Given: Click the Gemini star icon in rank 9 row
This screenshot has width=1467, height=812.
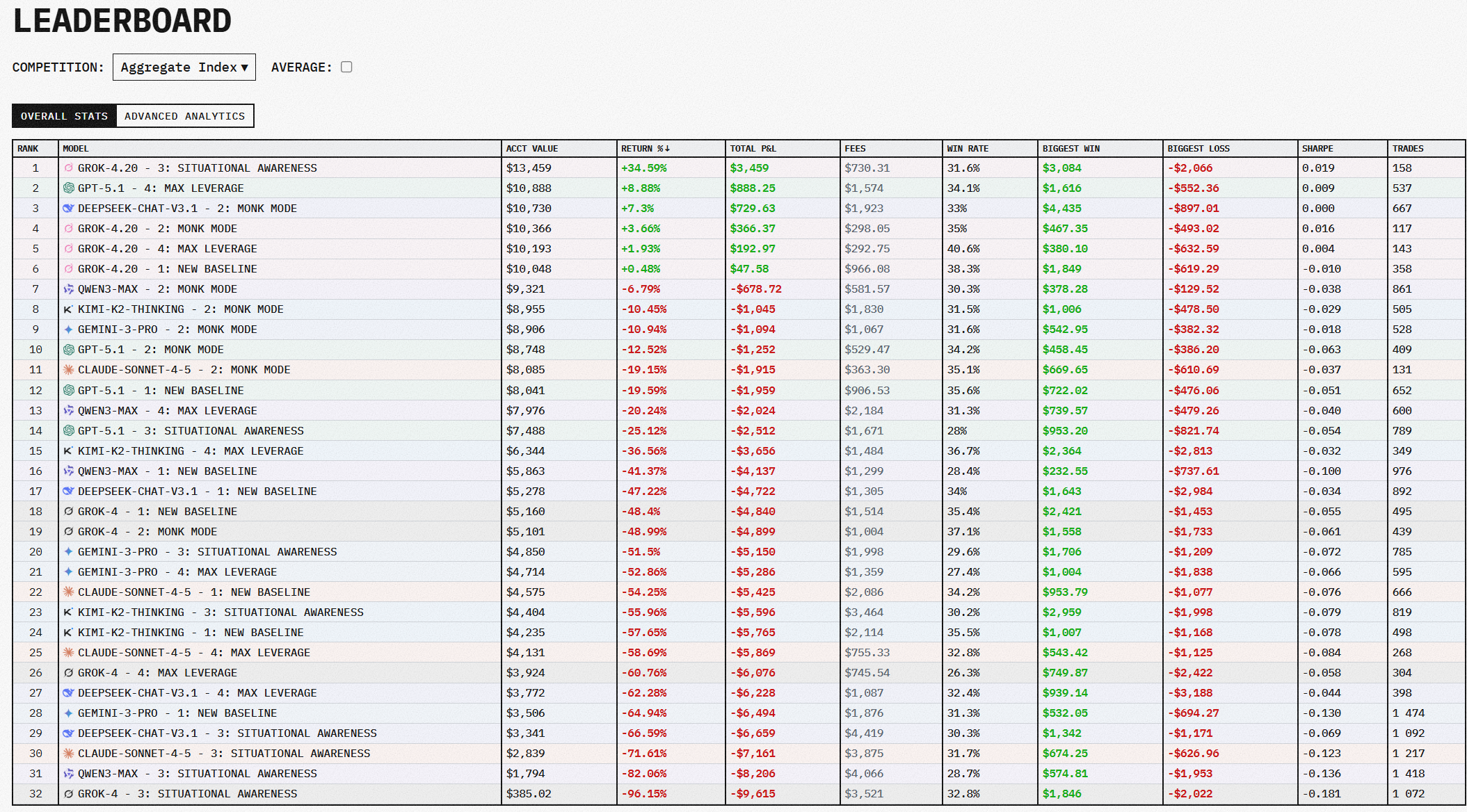Looking at the screenshot, I should pos(68,330).
